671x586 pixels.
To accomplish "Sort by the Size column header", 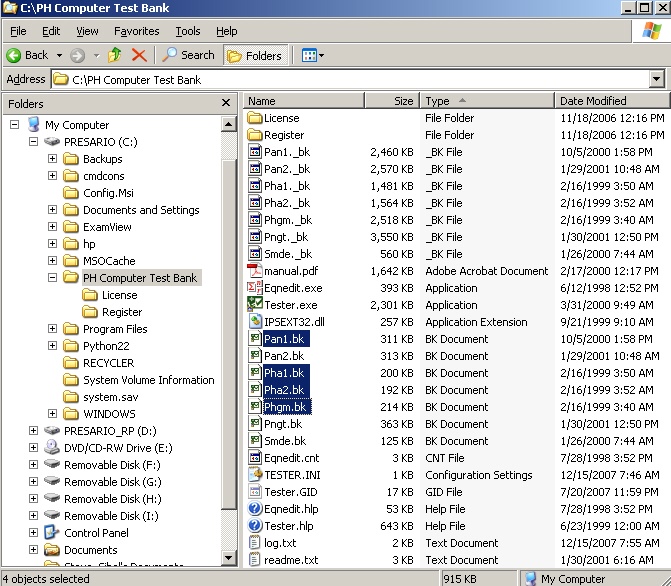I will click(392, 101).
